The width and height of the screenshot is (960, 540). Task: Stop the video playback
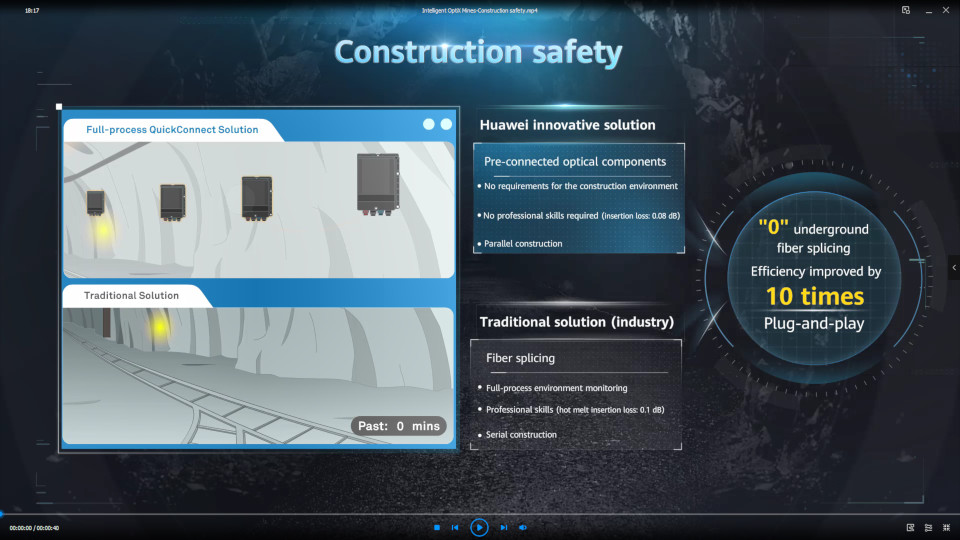tap(437, 527)
